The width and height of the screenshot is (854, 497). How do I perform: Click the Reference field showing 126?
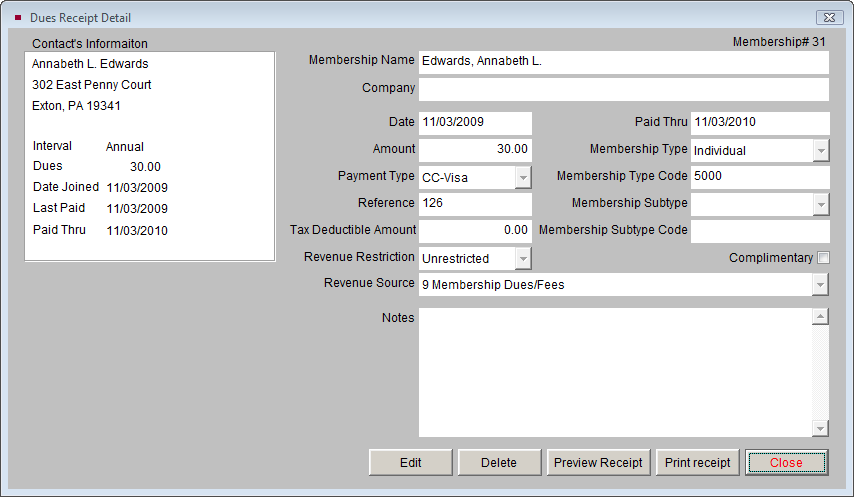[475, 205]
